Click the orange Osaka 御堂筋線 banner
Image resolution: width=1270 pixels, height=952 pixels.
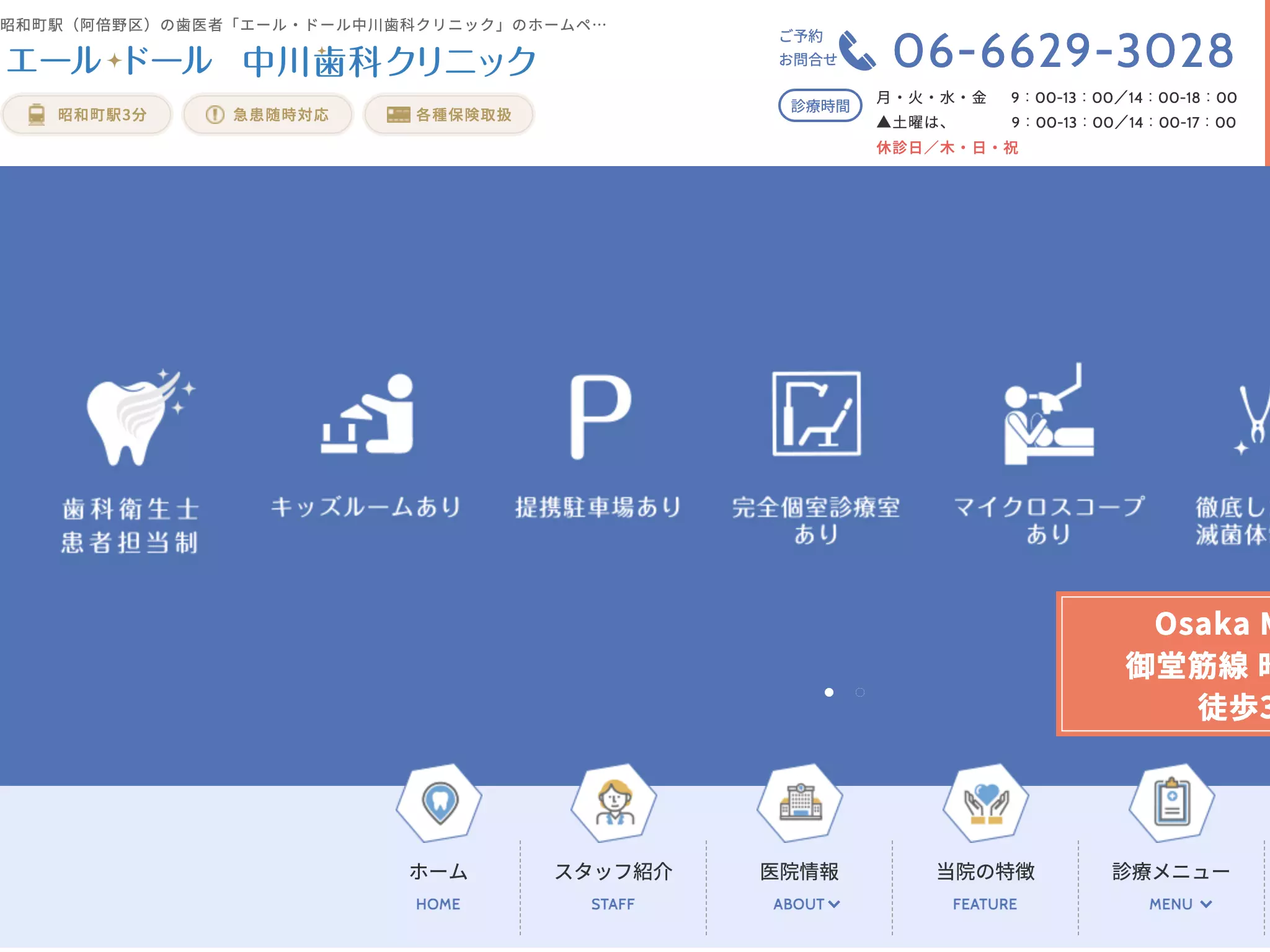click(x=1163, y=664)
